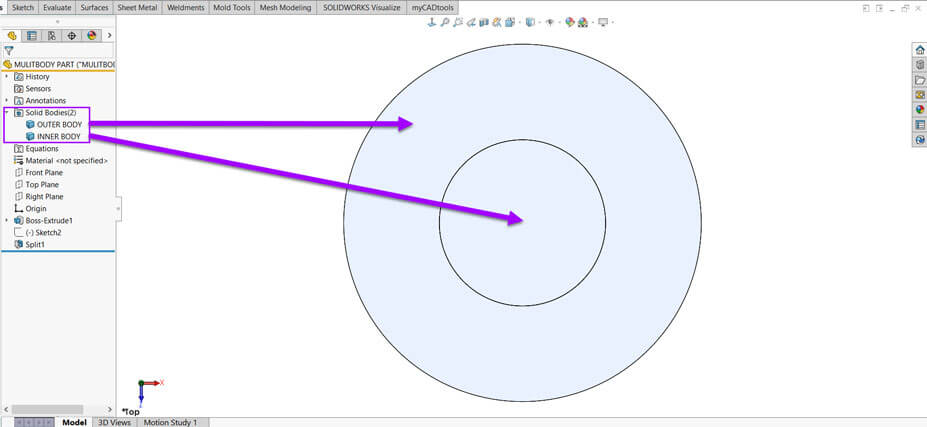Open the FeatureManager Design Tree tab icon

[12, 35]
